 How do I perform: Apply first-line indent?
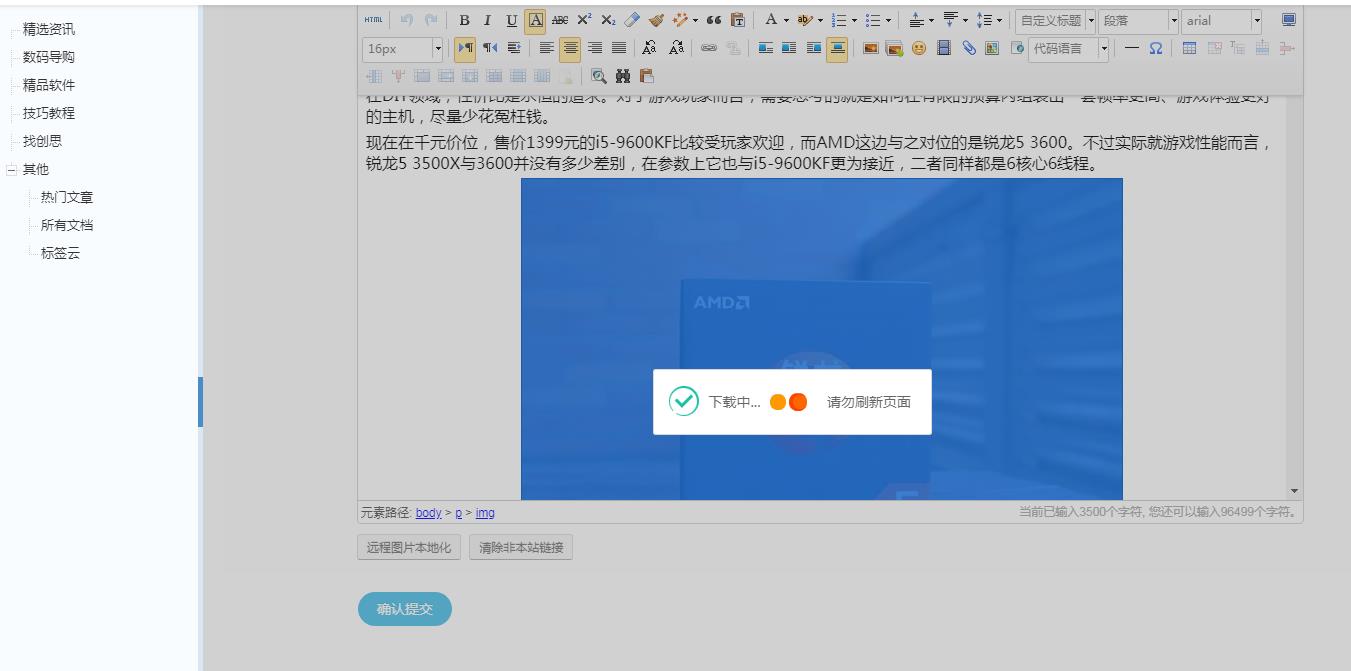click(514, 48)
